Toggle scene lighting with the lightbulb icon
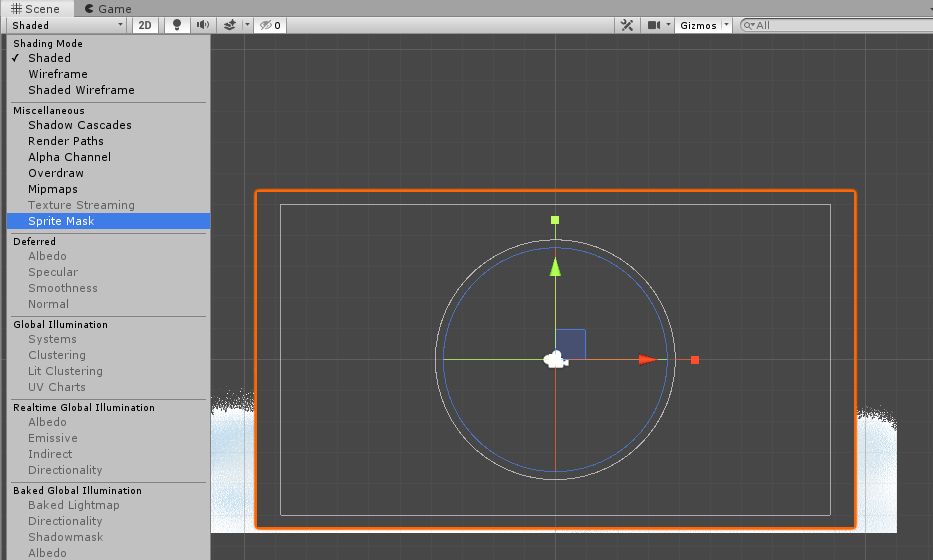Screen dimensions: 933x560 pyautogui.click(x=177, y=25)
